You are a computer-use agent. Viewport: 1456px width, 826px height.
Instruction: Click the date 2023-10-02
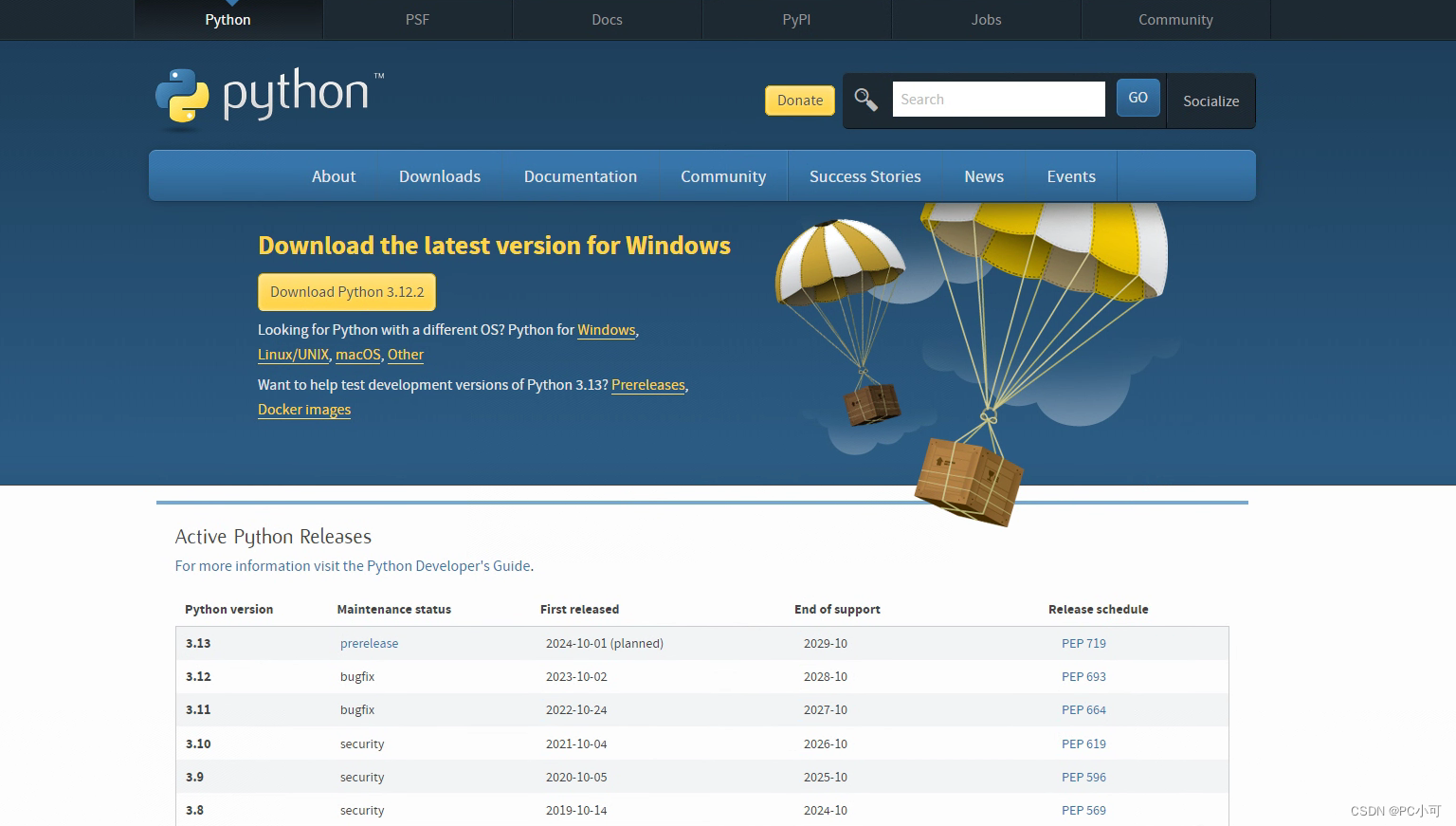576,676
